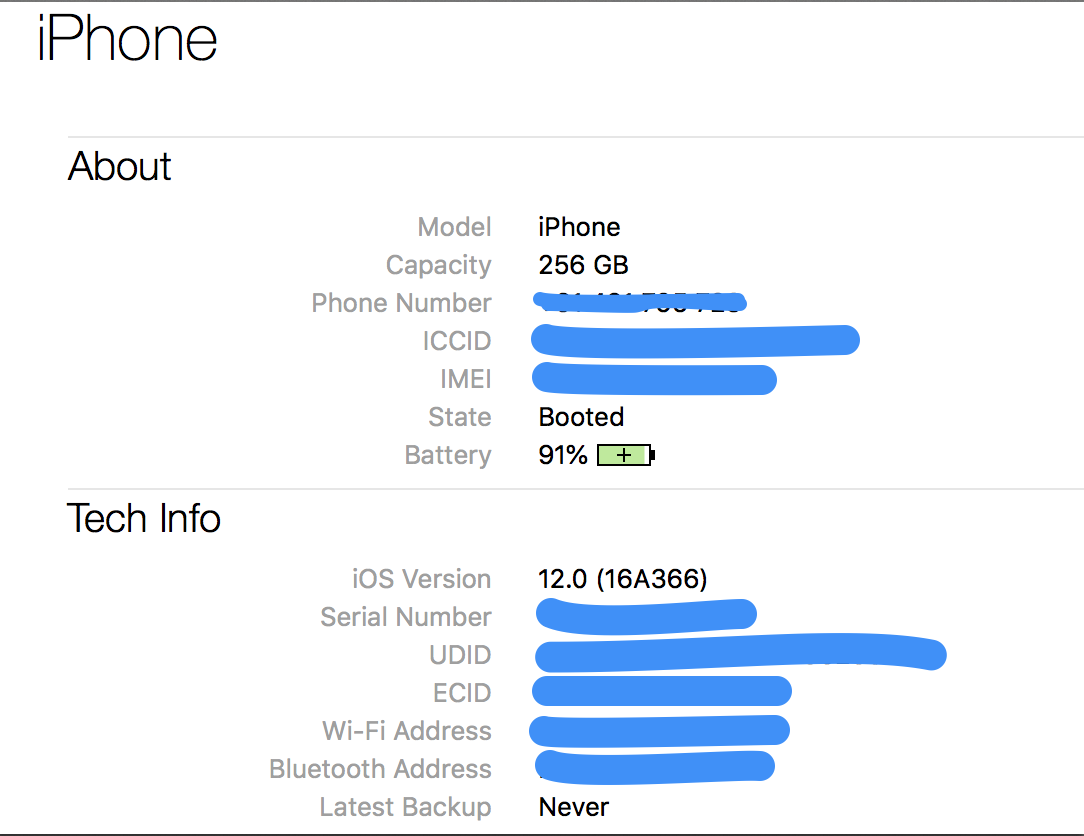Select the iOS version 12.0 (16A366) text

click(x=622, y=579)
